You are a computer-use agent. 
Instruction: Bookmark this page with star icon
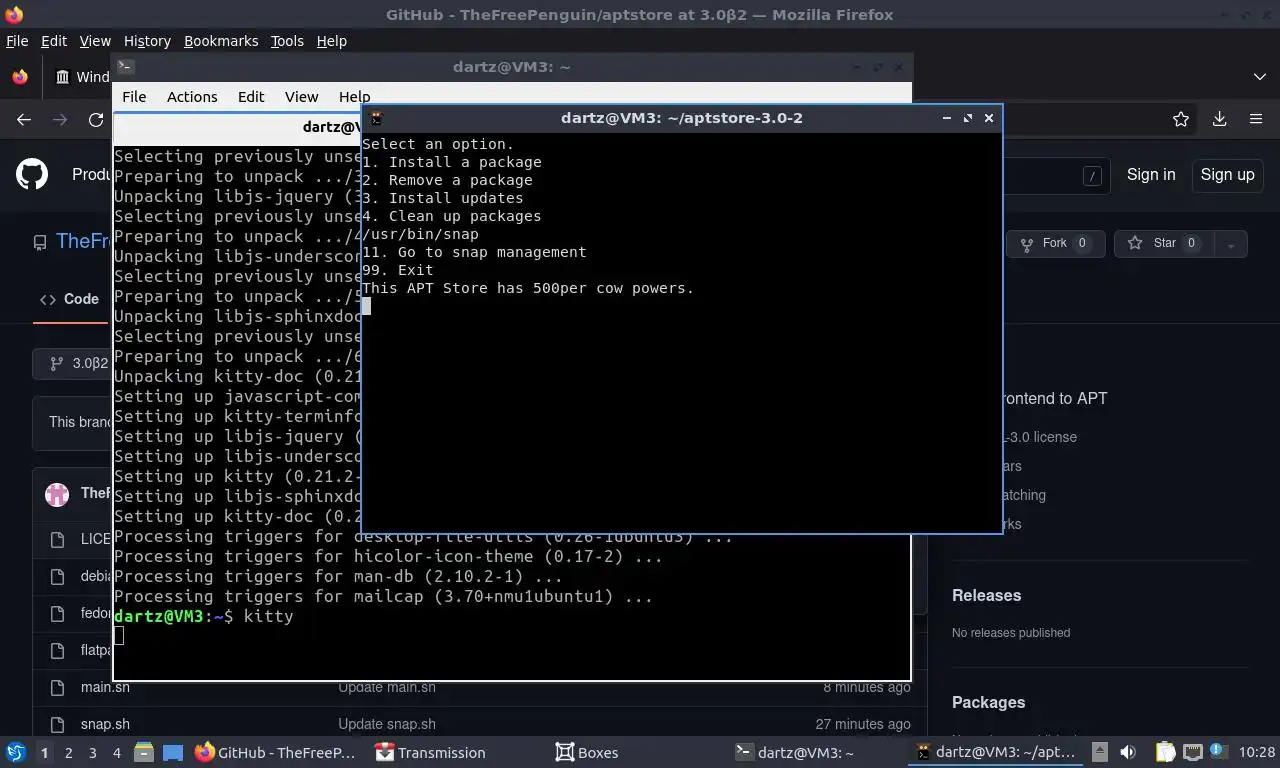[1181, 119]
